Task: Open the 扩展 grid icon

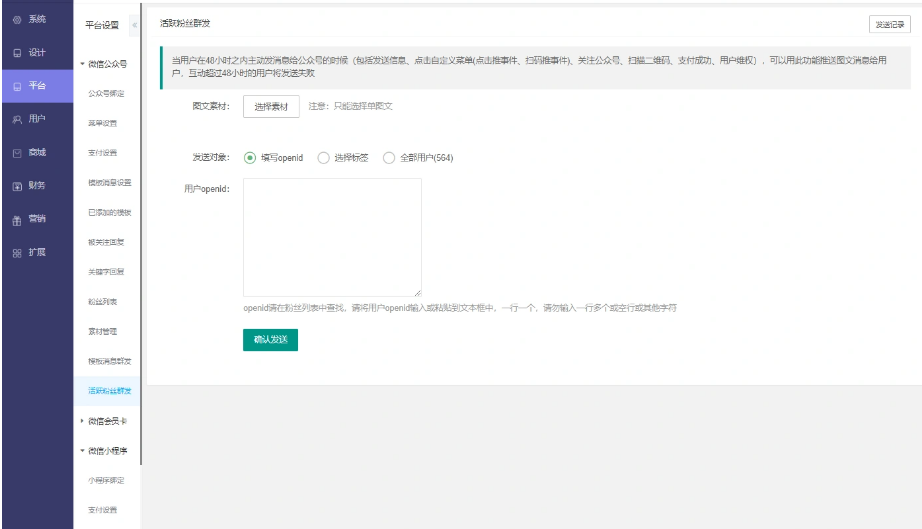Action: pos(16,252)
